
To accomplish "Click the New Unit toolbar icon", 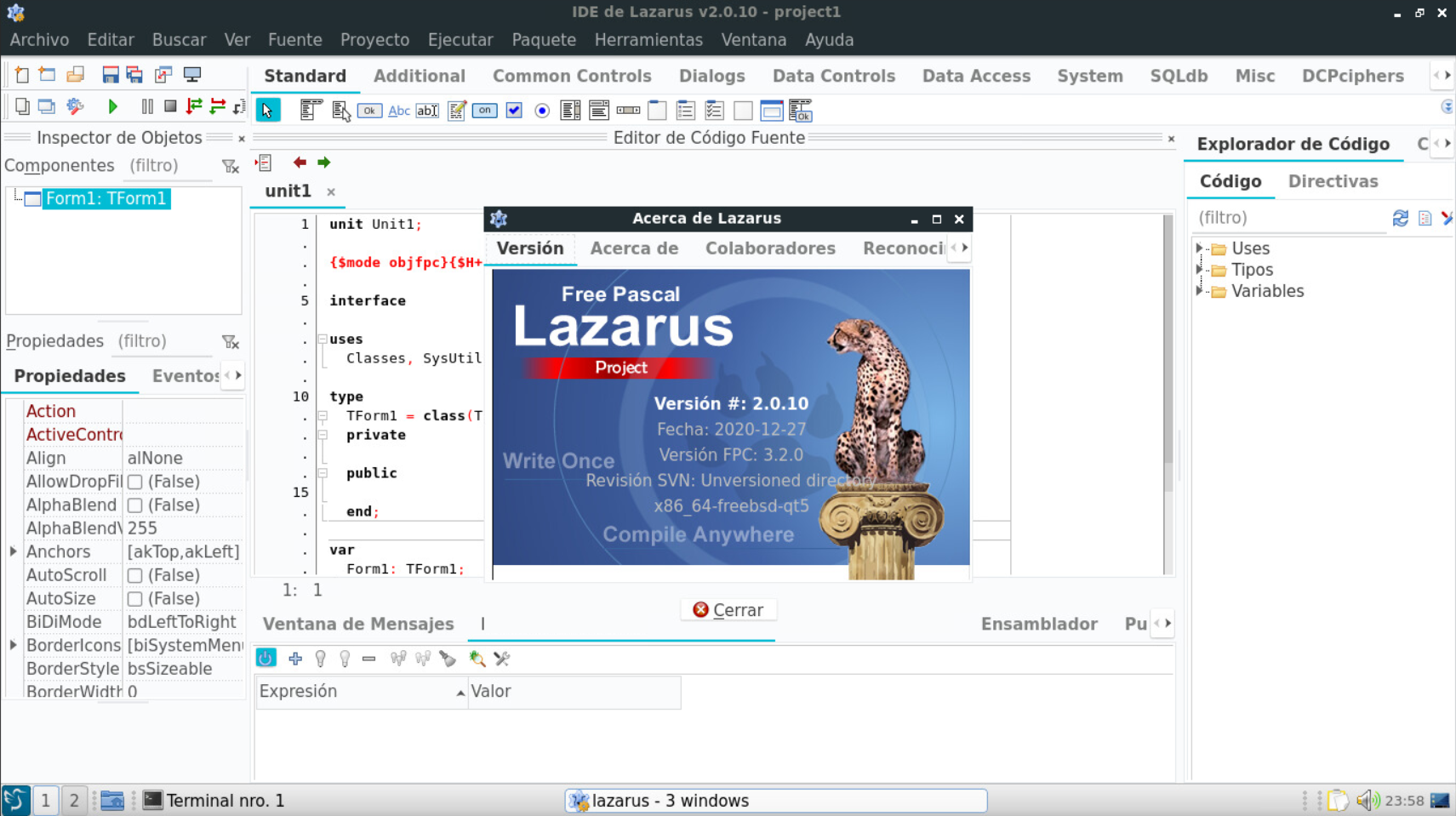I will point(22,75).
